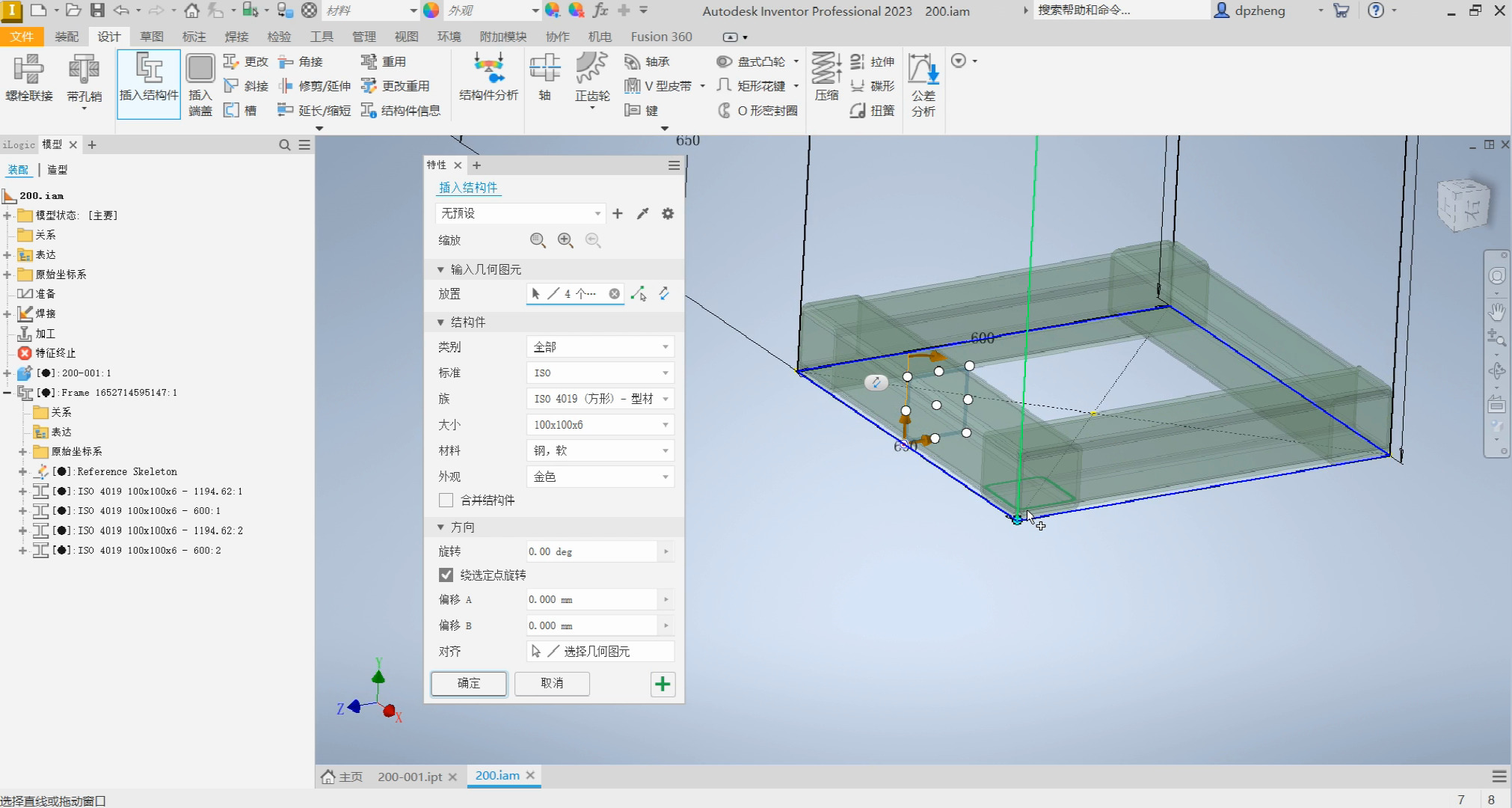Open the 带孔销 pin tool
The width and height of the screenshot is (1512, 808).
tap(82, 79)
